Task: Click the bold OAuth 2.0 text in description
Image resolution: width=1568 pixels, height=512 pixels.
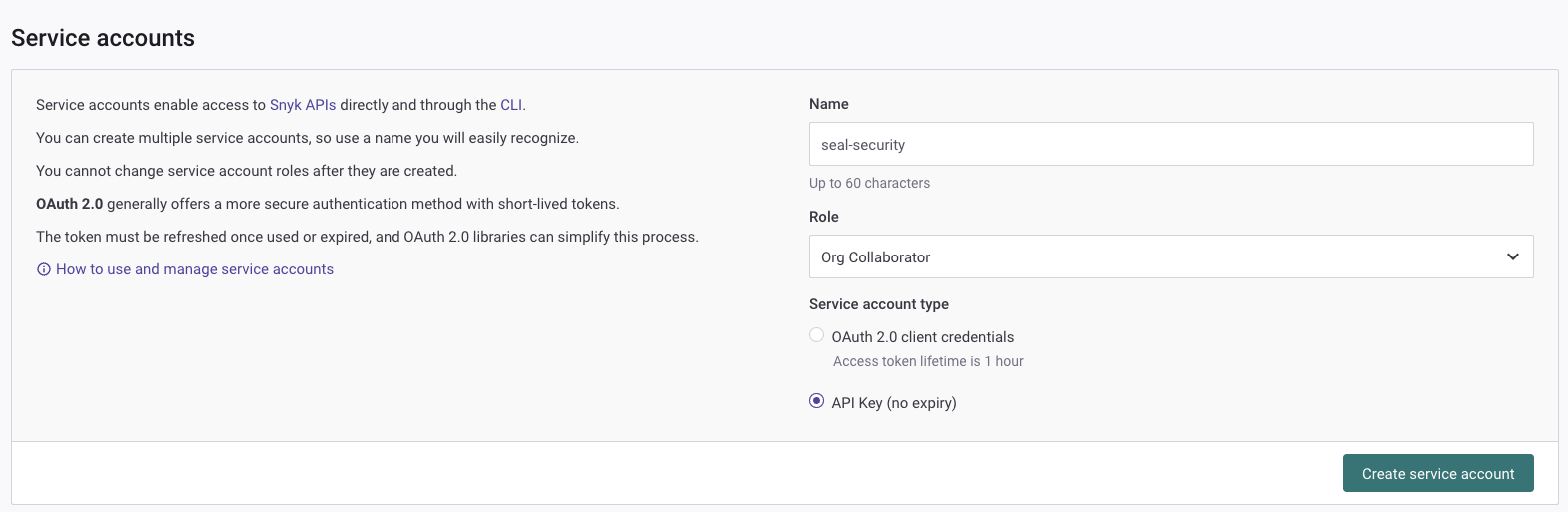Action: tap(69, 204)
